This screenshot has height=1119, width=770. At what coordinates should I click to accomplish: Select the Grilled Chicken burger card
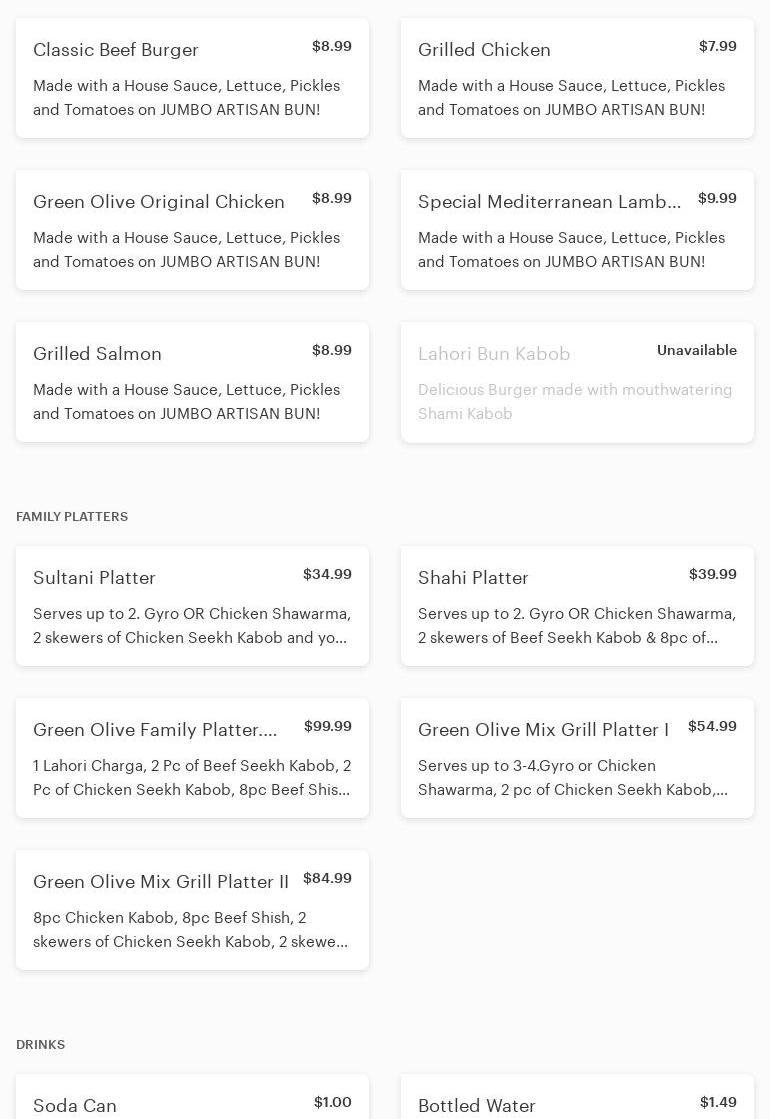point(577,78)
